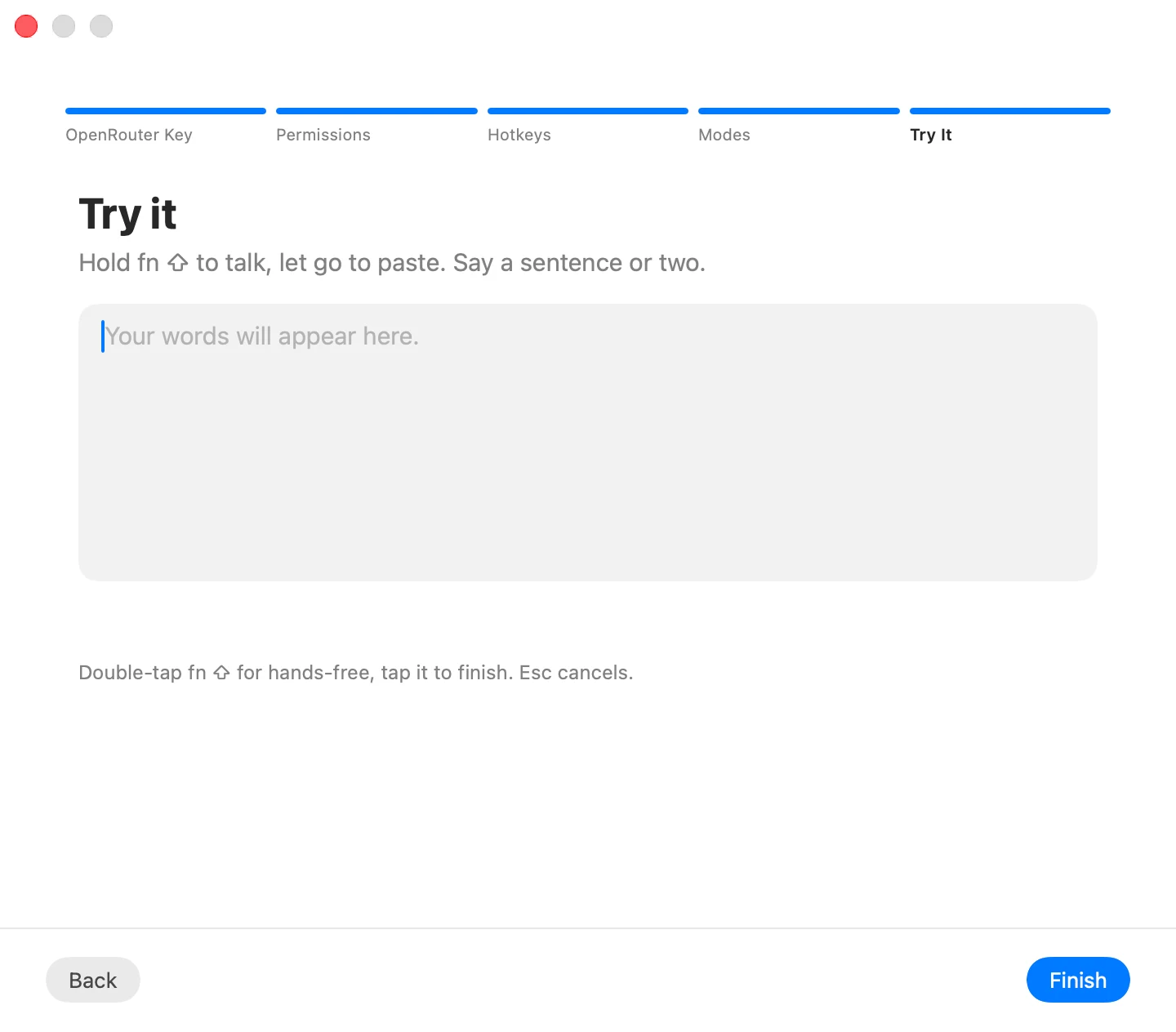Click the progress bar above Try It
Viewport: 1176px width, 1032px height.
1010,111
